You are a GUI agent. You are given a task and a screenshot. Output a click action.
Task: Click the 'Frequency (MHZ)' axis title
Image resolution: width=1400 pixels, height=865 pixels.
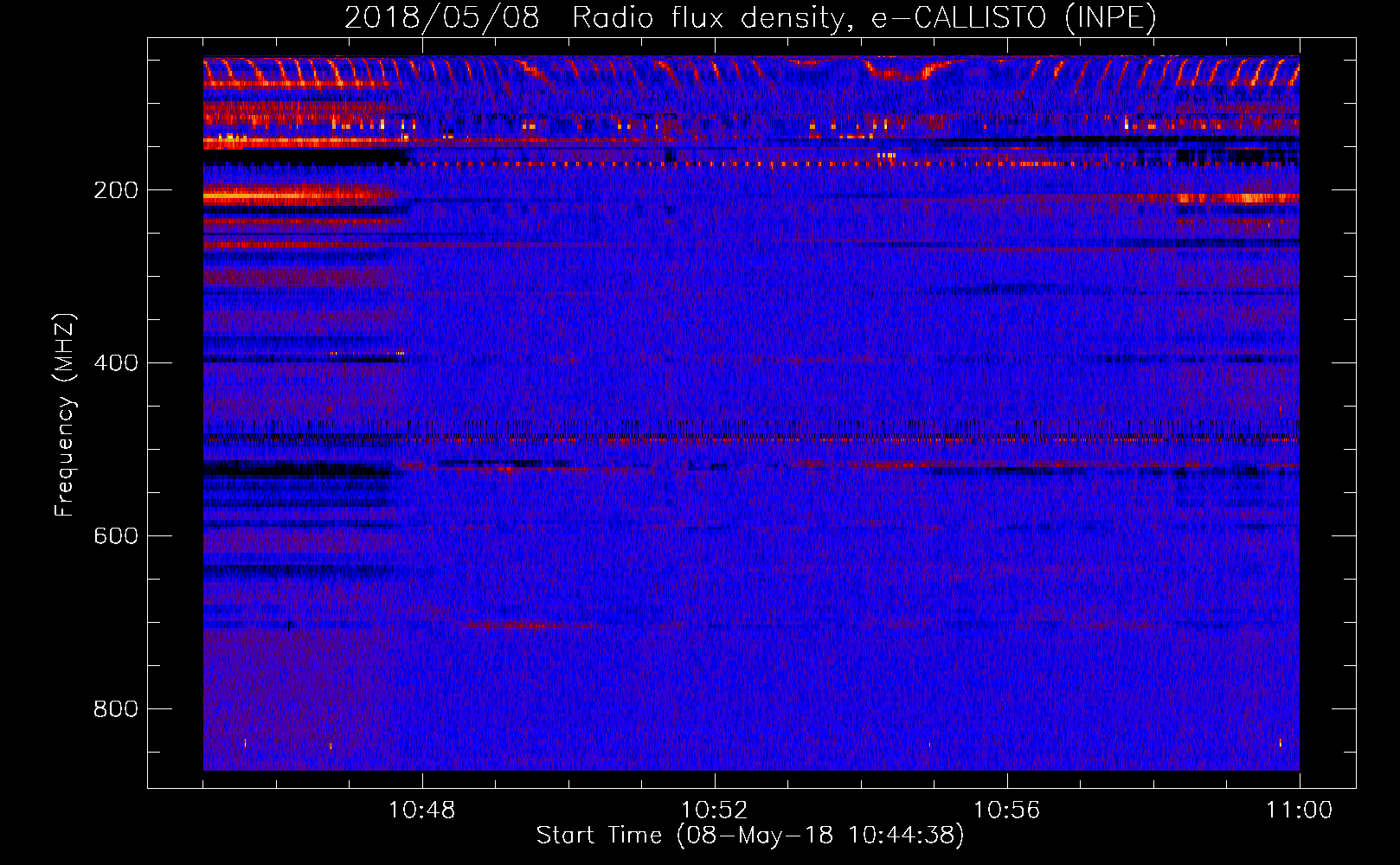[x=65, y=414]
